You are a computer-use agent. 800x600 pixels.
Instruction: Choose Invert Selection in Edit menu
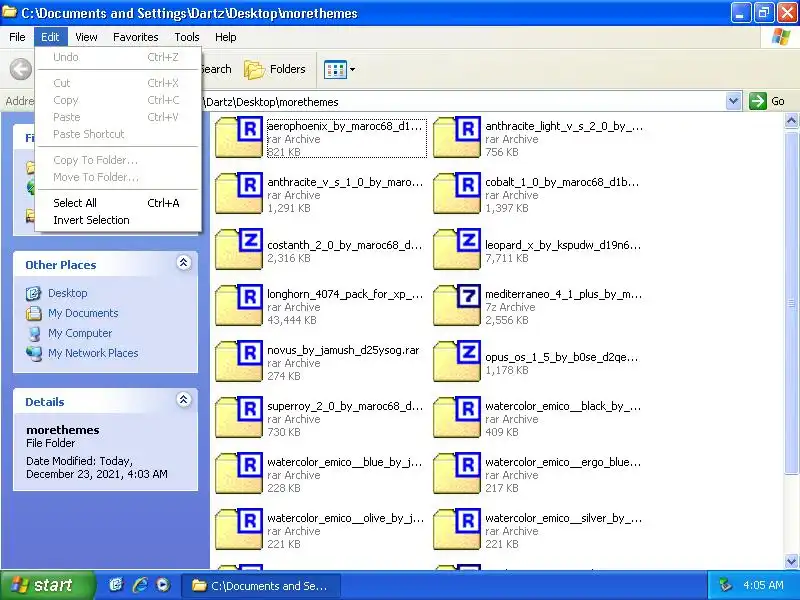point(117,220)
